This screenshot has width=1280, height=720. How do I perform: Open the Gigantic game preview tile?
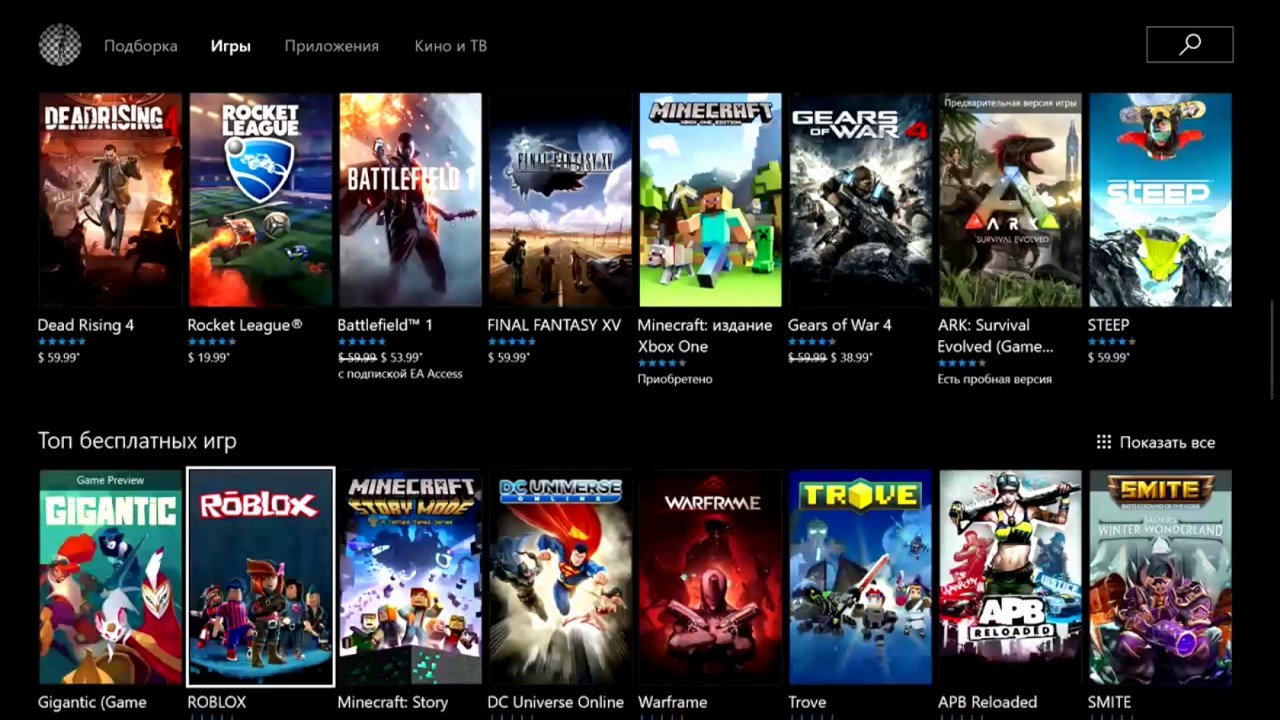[110, 577]
